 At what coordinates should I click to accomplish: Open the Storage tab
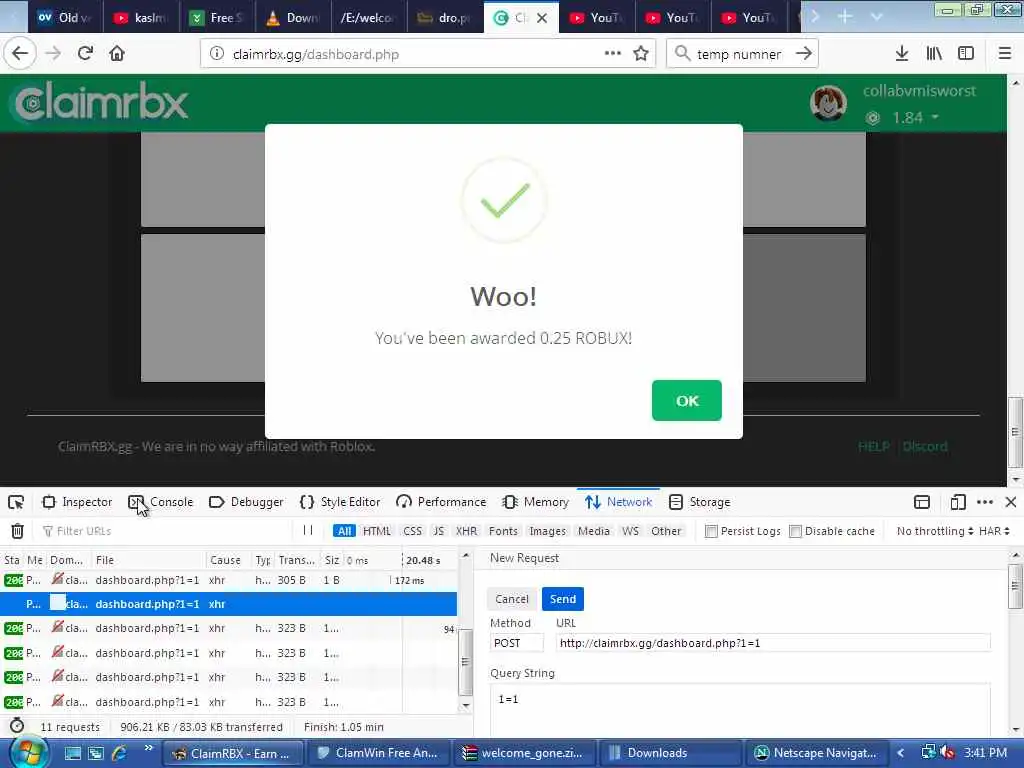(x=699, y=502)
